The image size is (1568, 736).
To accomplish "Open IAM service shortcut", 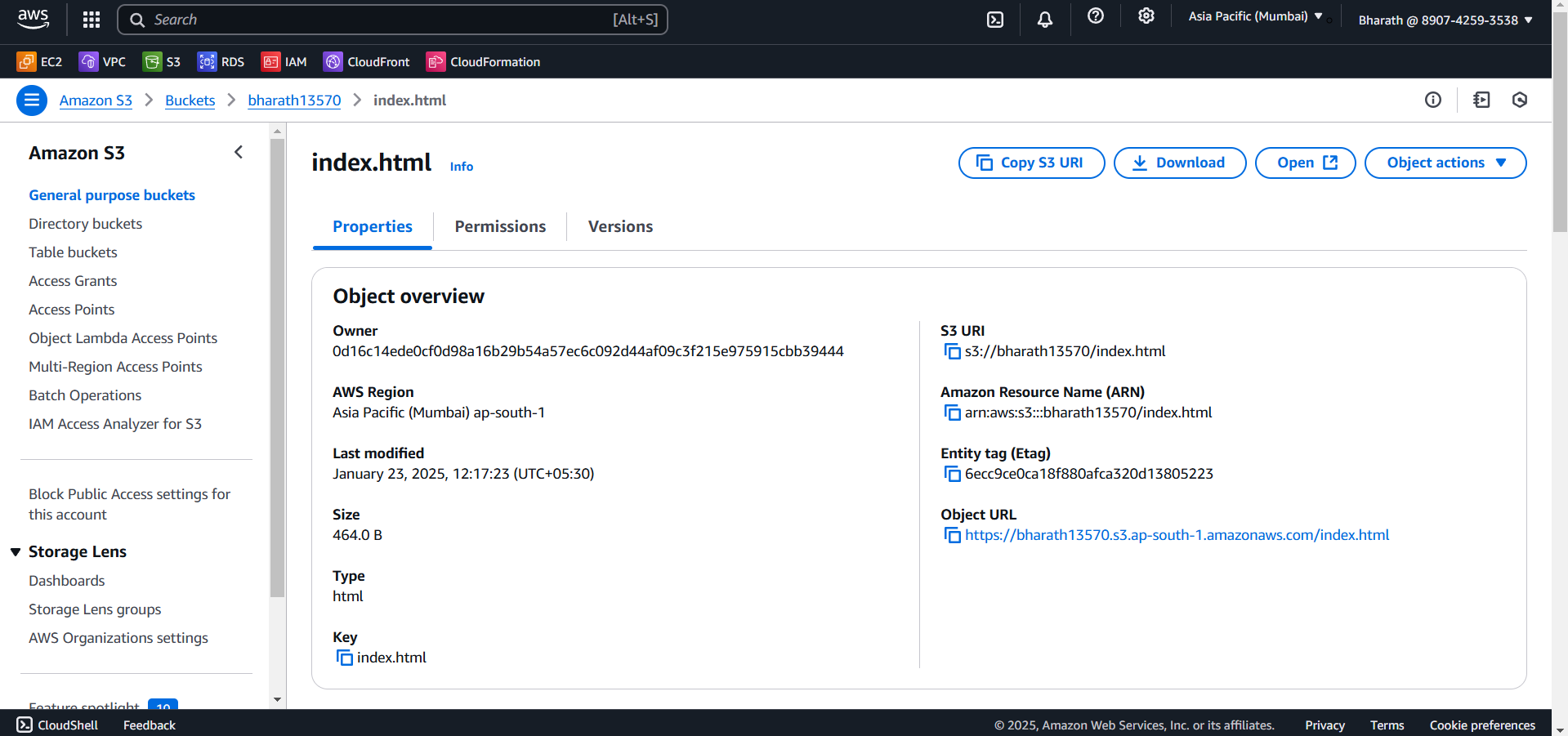I will point(284,61).
